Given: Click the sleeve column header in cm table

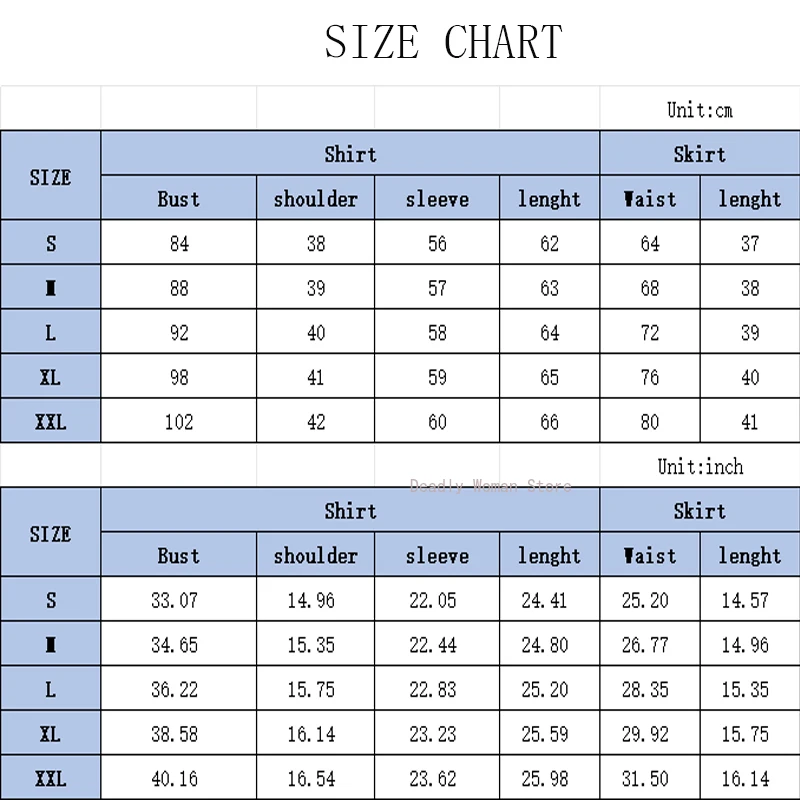Looking at the screenshot, I should click(437, 198).
